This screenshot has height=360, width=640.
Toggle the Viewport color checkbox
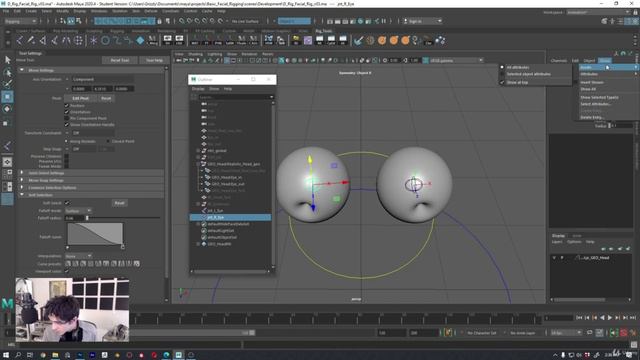coord(67,271)
